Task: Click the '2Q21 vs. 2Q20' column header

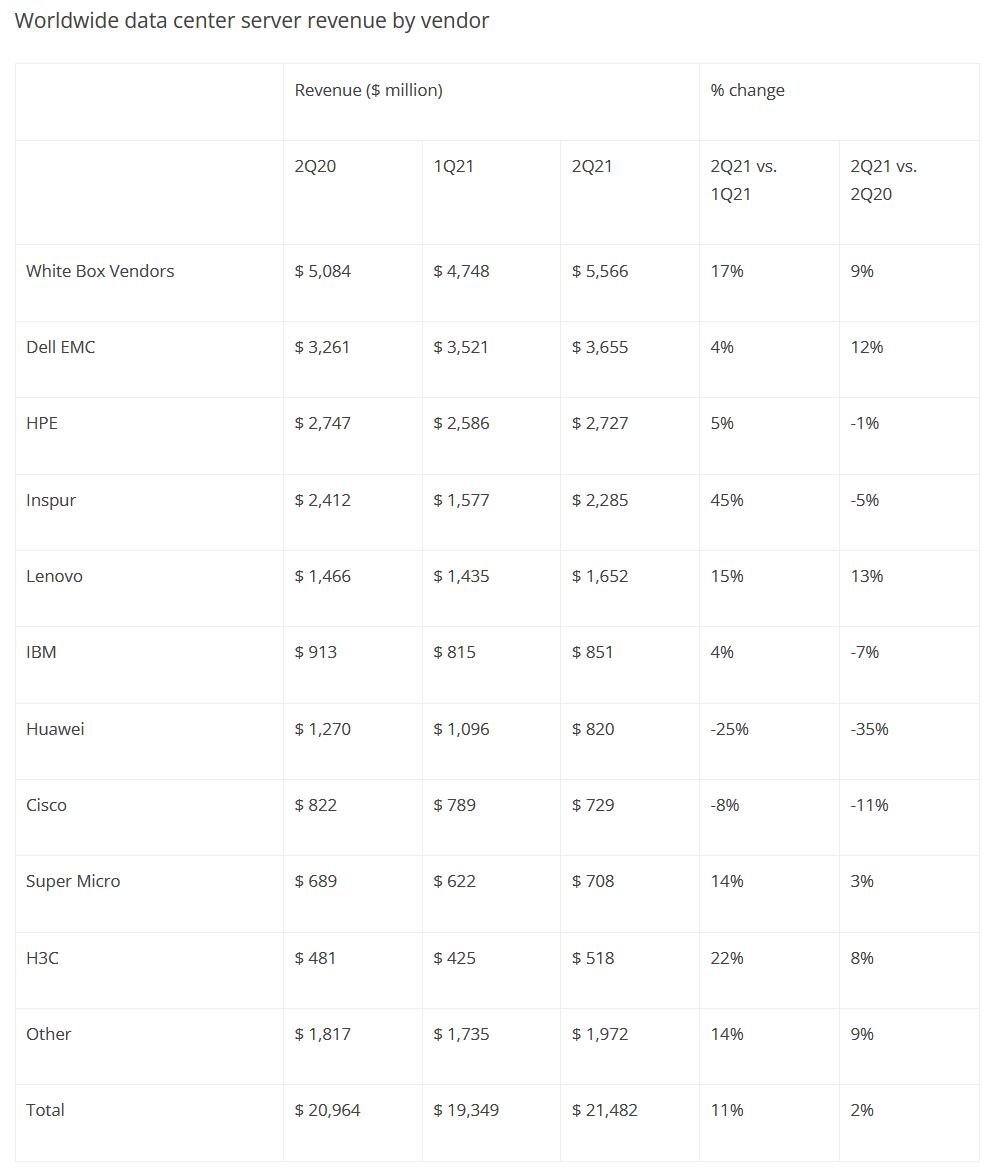Action: [x=883, y=180]
